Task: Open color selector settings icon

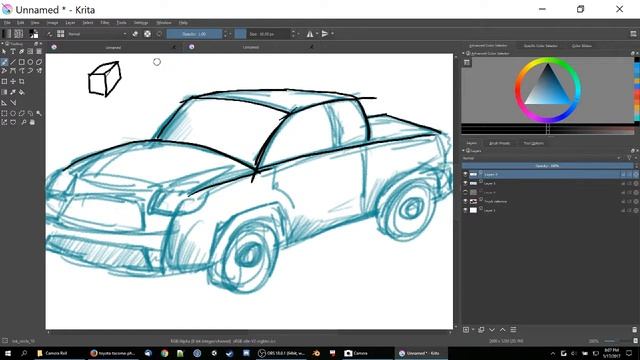Action: pyautogui.click(x=467, y=62)
